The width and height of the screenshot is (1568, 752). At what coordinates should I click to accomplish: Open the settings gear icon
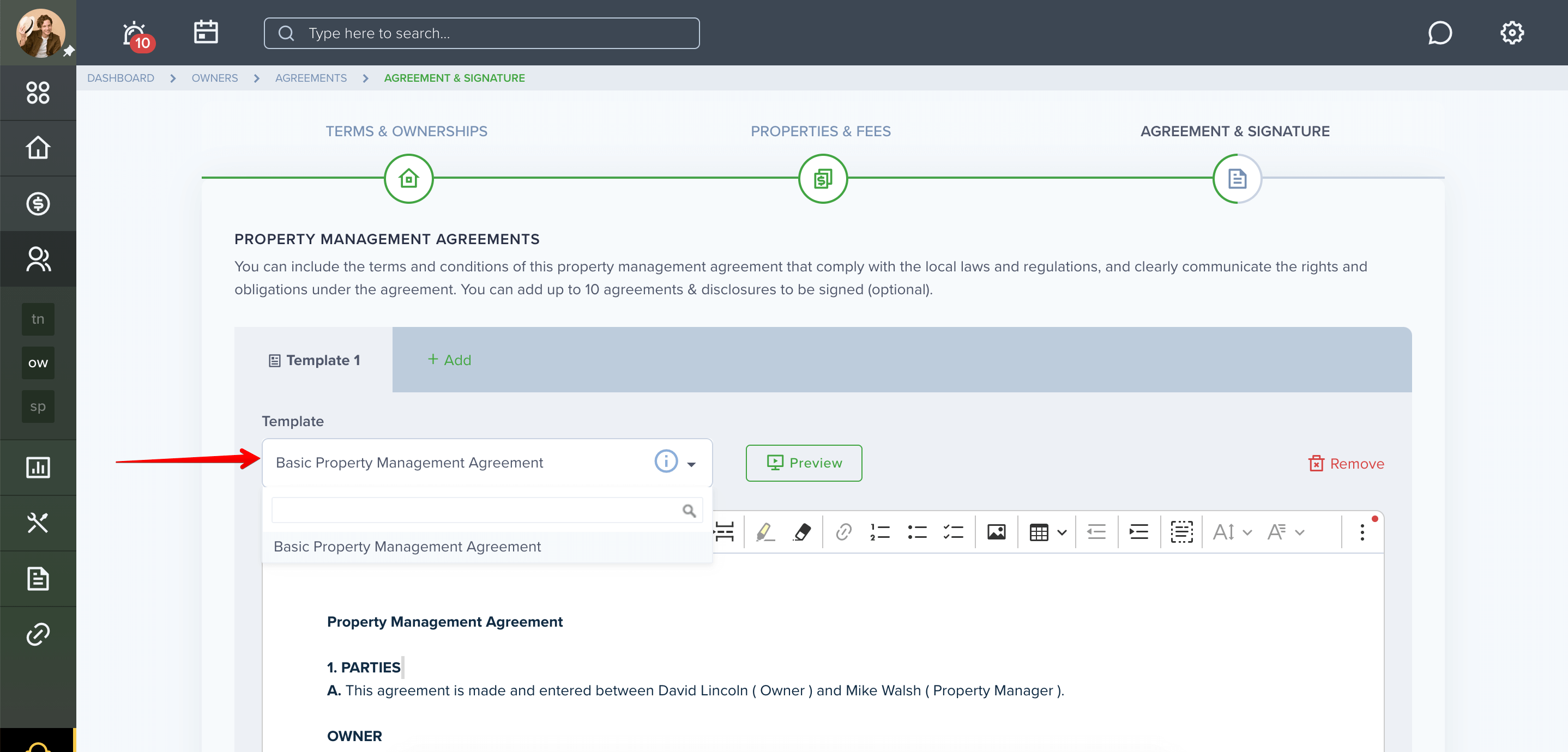click(1511, 33)
